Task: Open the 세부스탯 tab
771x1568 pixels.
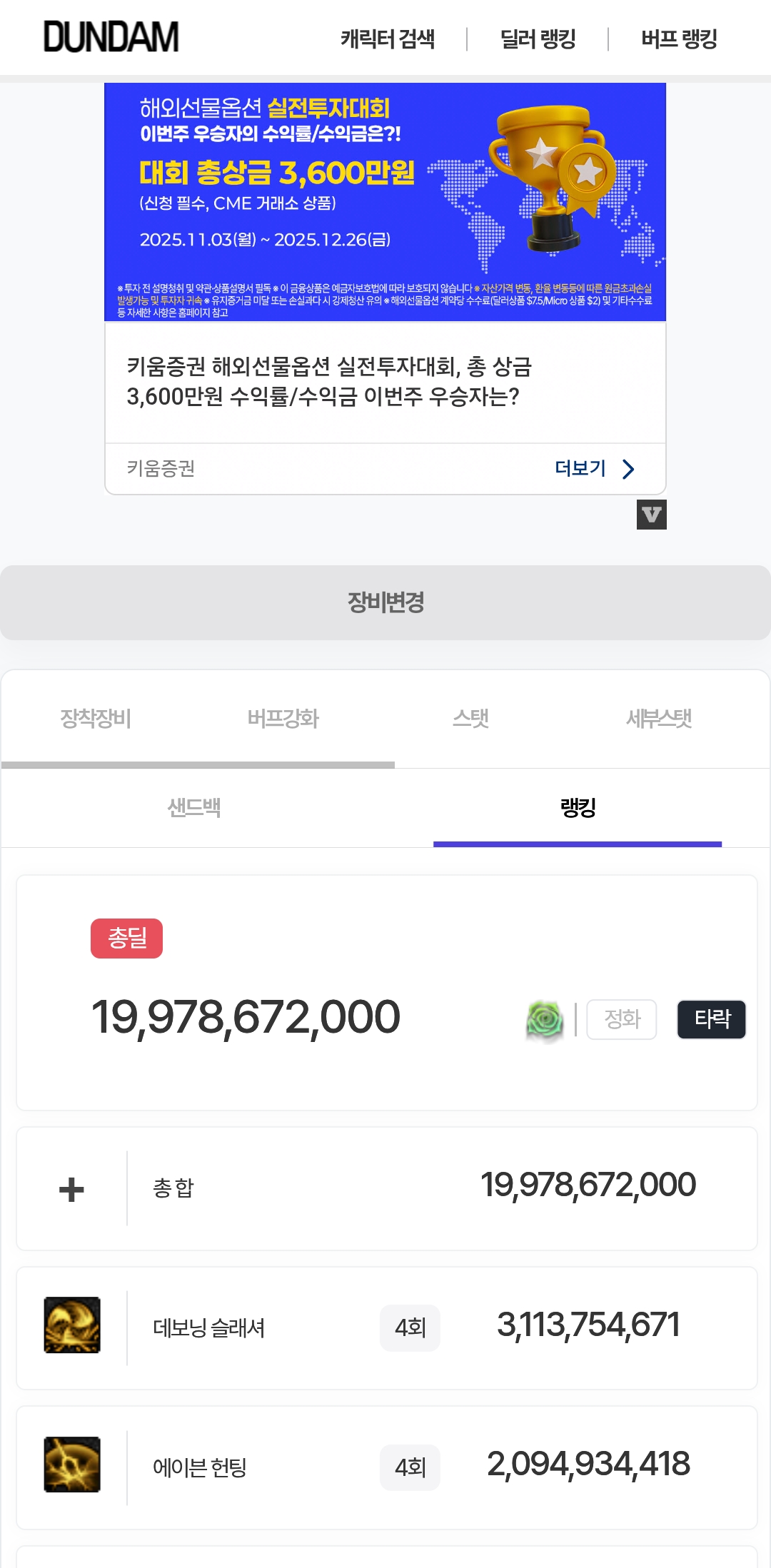Action: click(659, 718)
